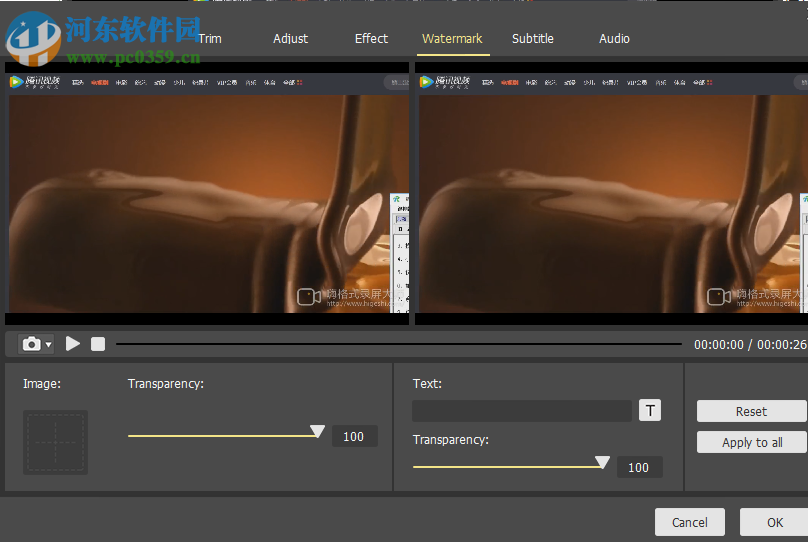Click the right output preview pane
Screen dimensions: 808x542
pyautogui.click(x=611, y=194)
